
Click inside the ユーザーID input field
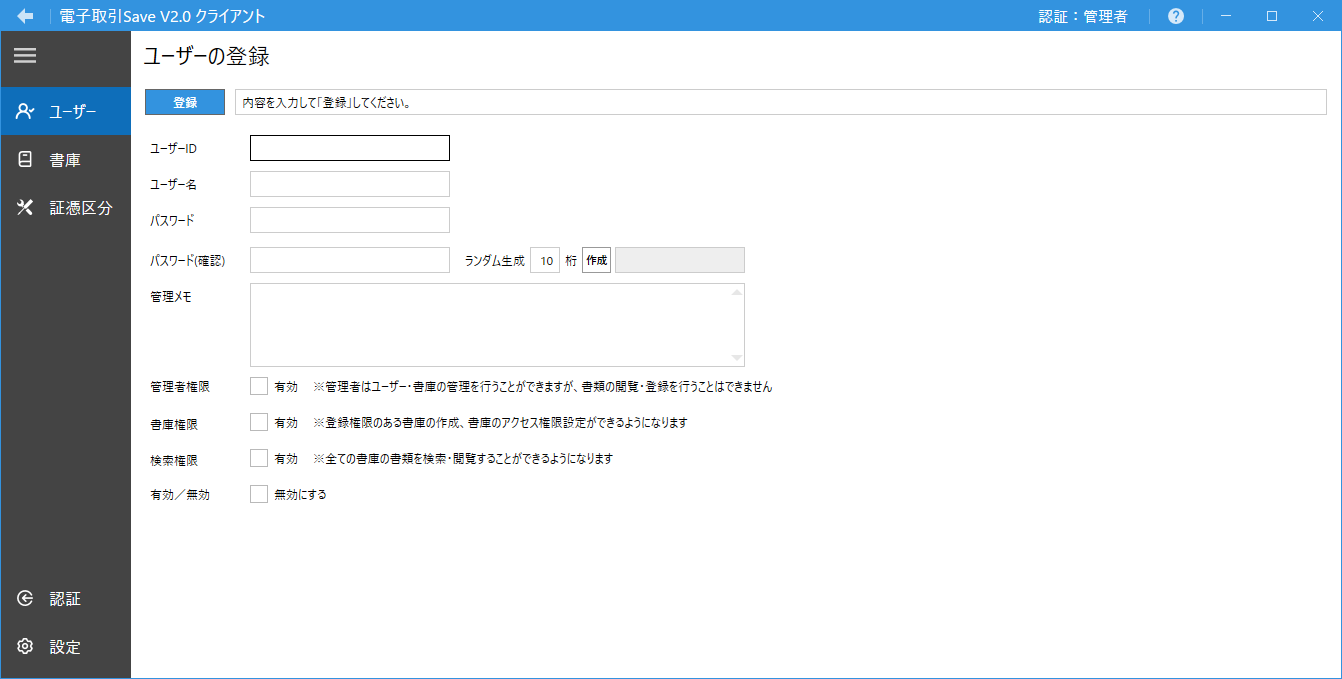coord(349,147)
